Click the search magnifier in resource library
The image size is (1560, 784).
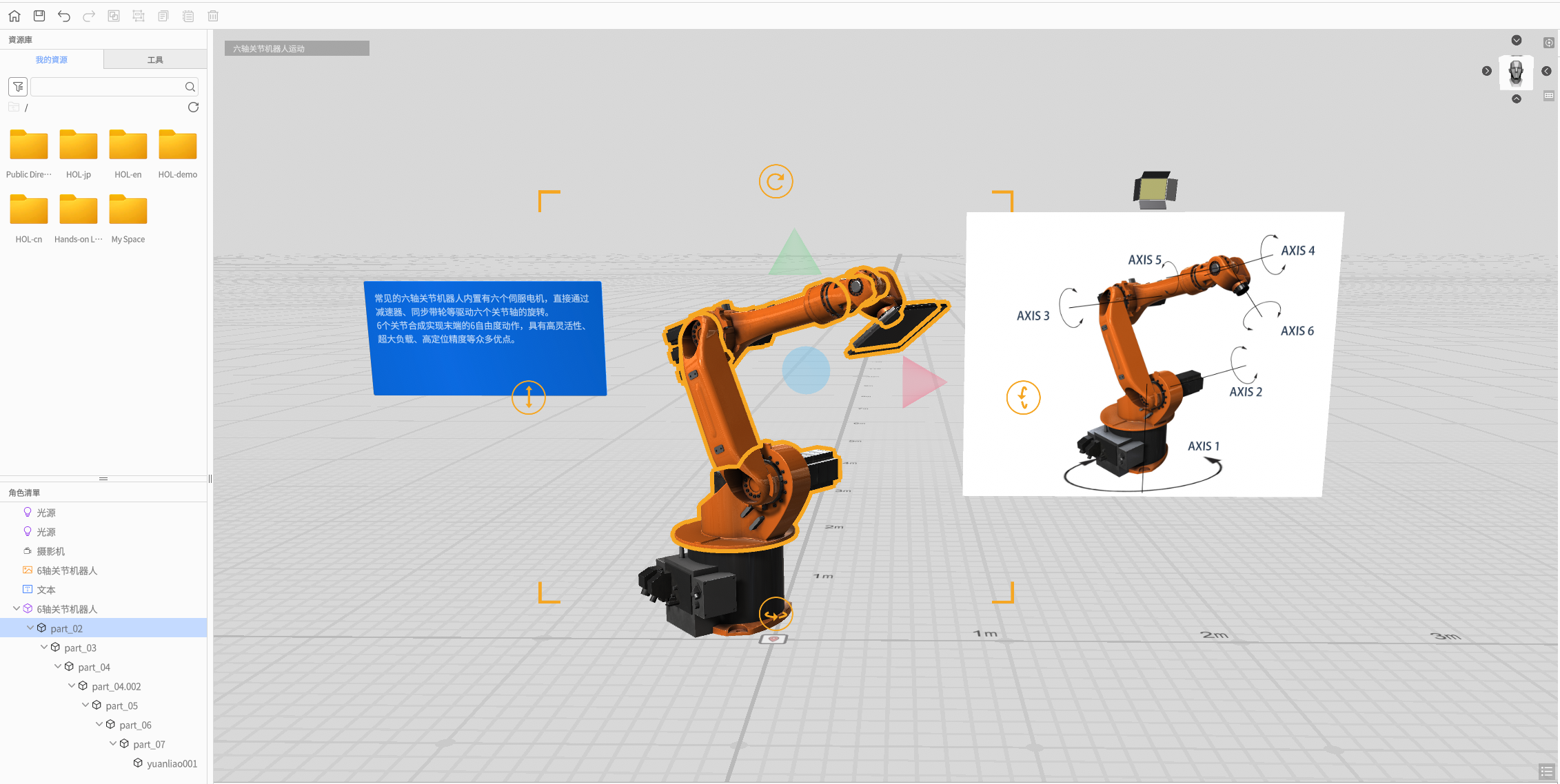click(x=190, y=87)
